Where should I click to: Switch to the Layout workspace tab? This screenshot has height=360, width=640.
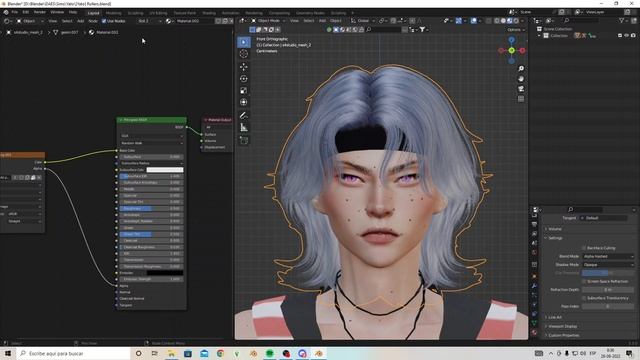pyautogui.click(x=93, y=13)
